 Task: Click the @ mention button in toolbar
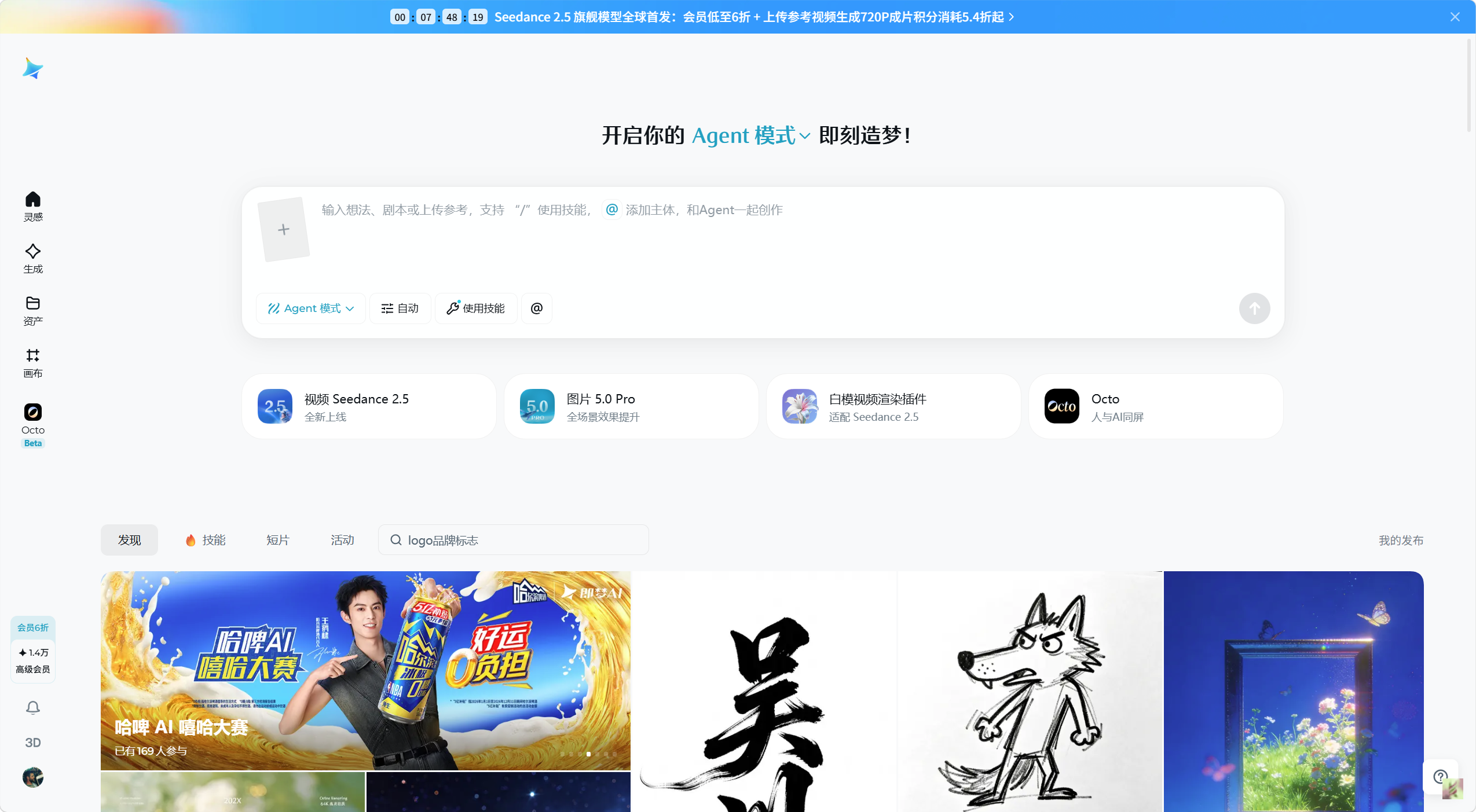coord(536,308)
